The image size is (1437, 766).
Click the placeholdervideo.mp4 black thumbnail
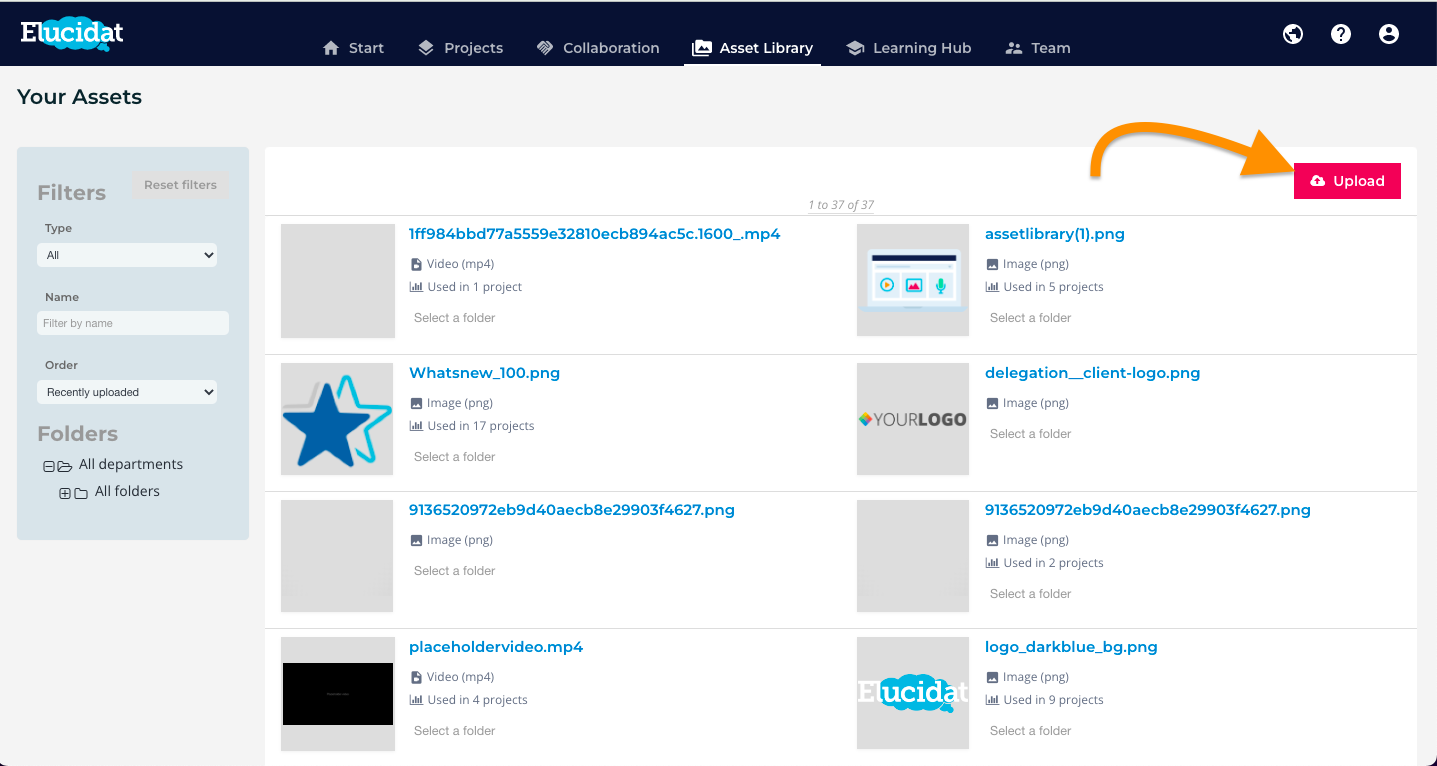(x=338, y=694)
